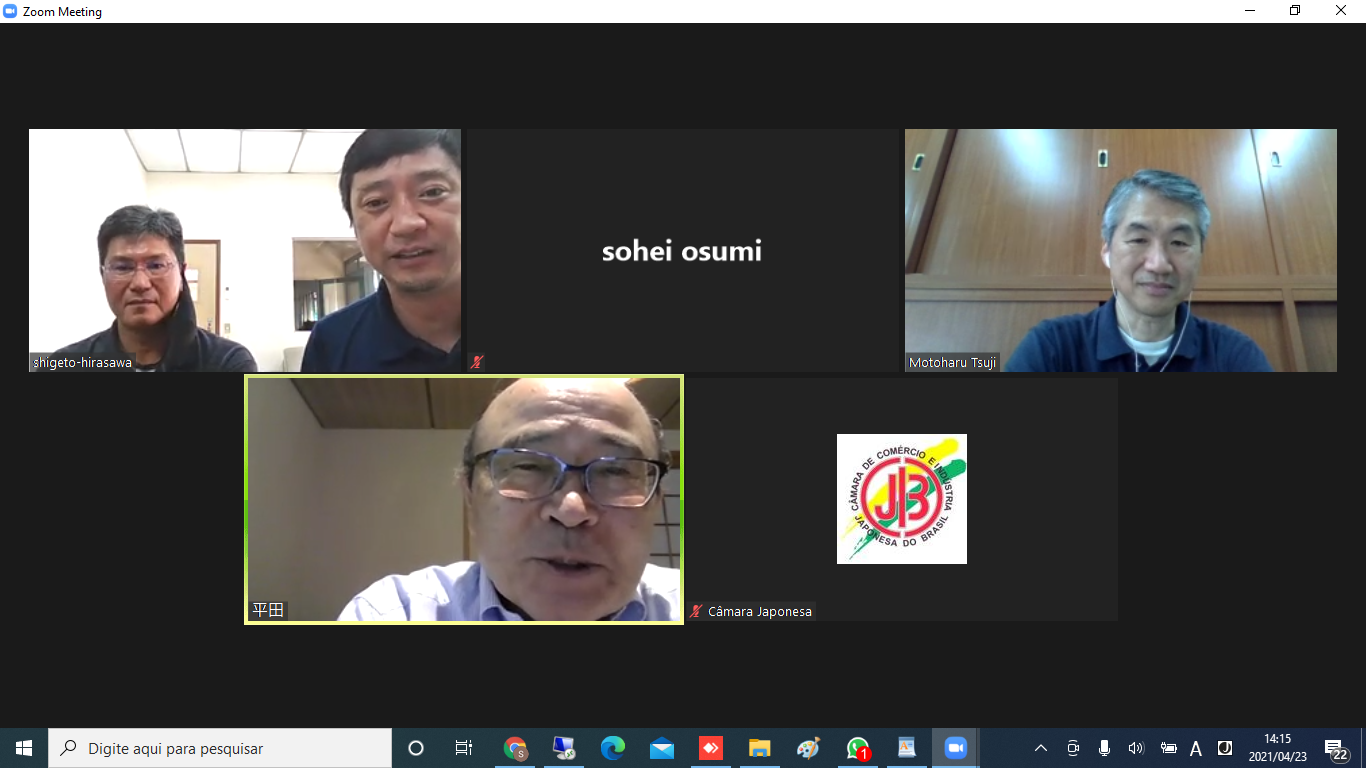Click the muted mic icon beside Câmara Japonesa

(696, 611)
